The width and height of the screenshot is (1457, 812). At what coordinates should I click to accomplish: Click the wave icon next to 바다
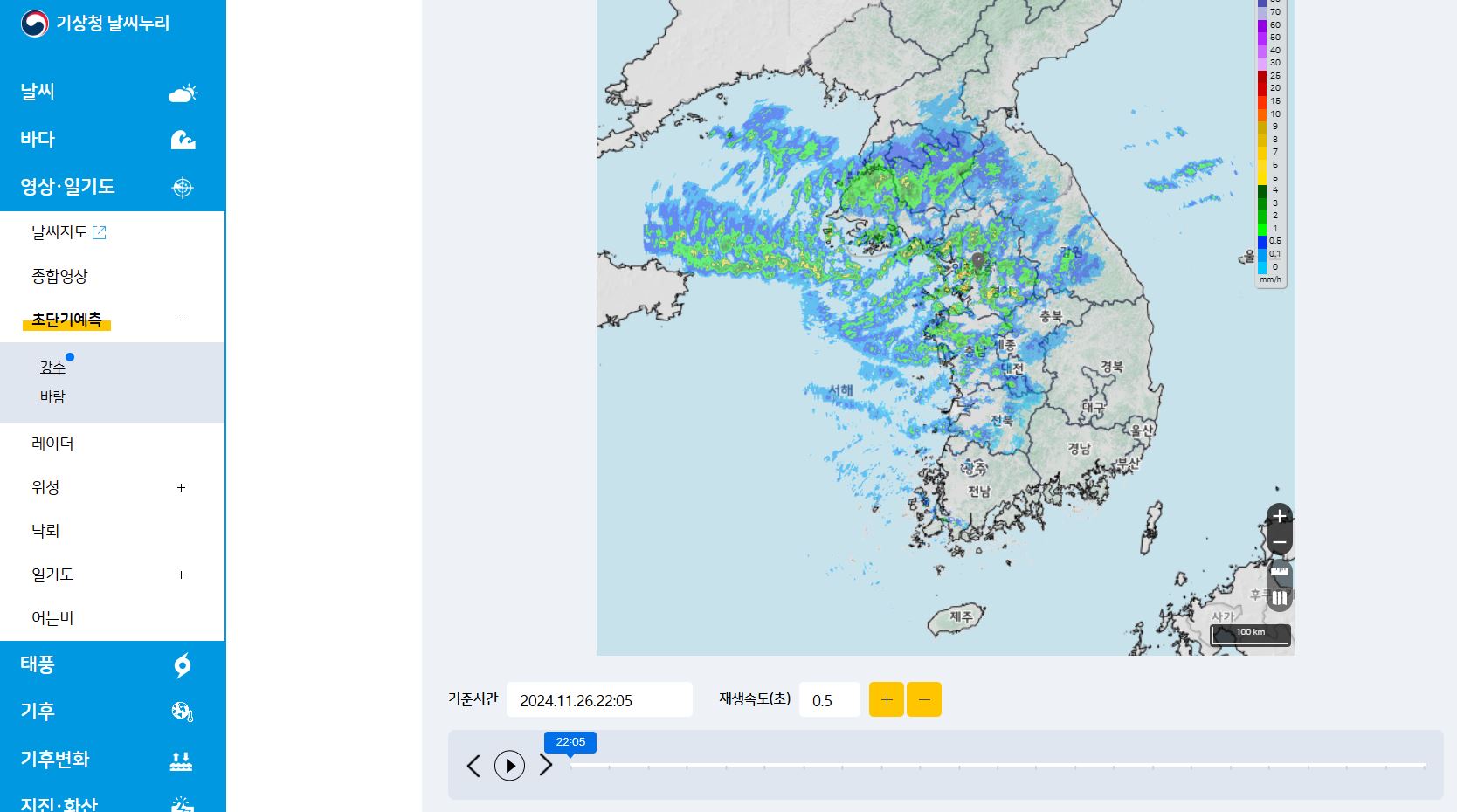[183, 139]
